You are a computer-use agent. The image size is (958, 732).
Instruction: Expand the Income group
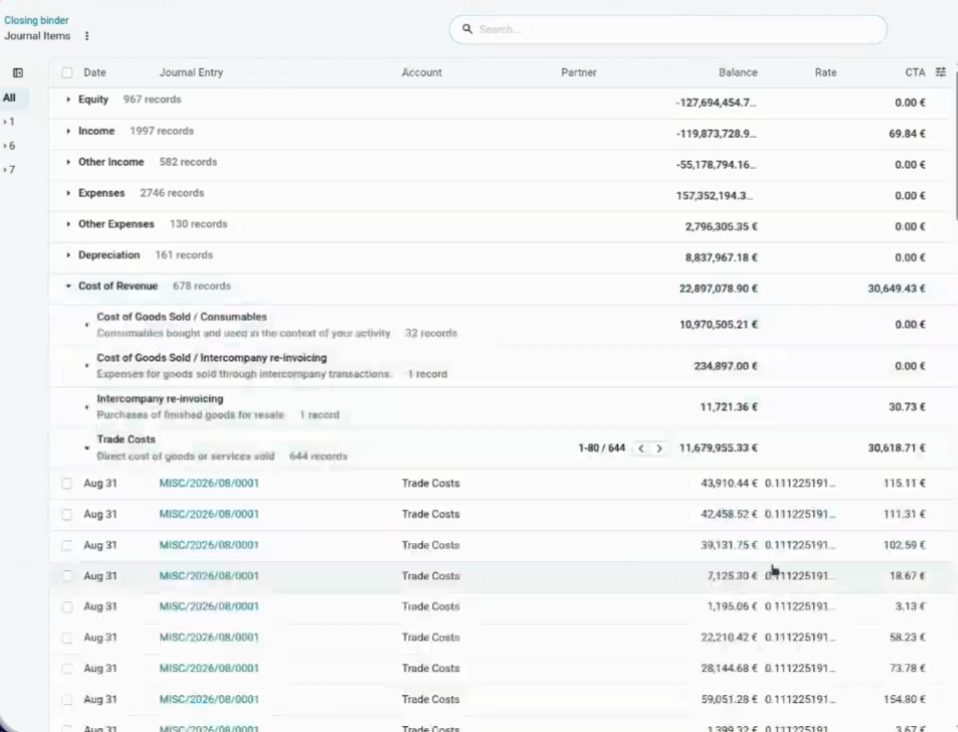click(x=68, y=131)
